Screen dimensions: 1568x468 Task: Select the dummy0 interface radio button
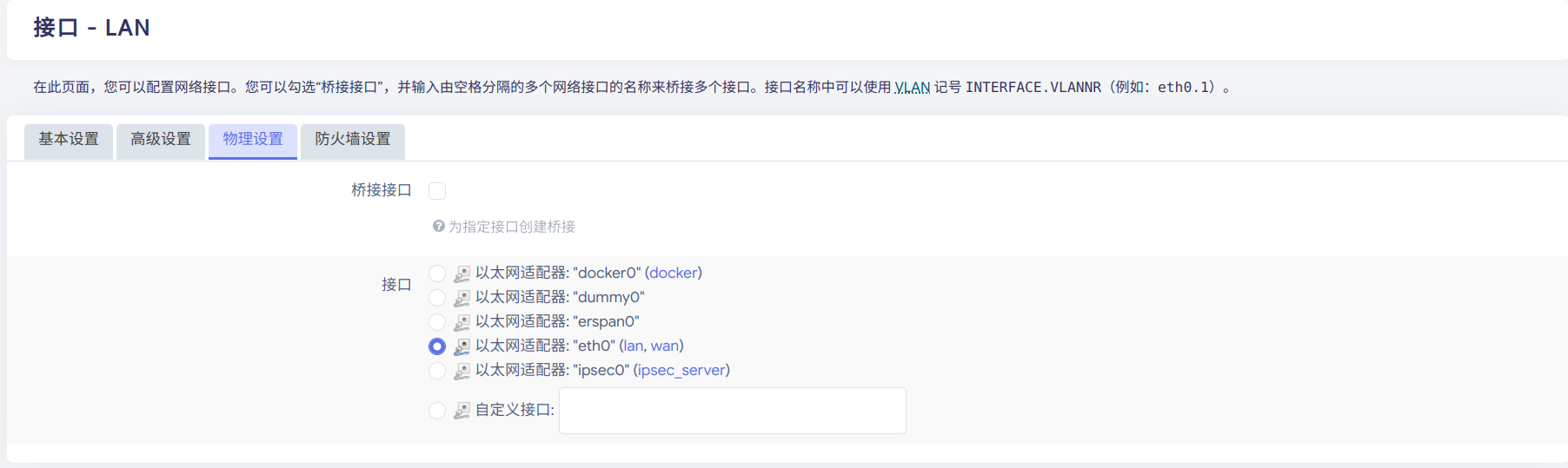click(x=437, y=298)
